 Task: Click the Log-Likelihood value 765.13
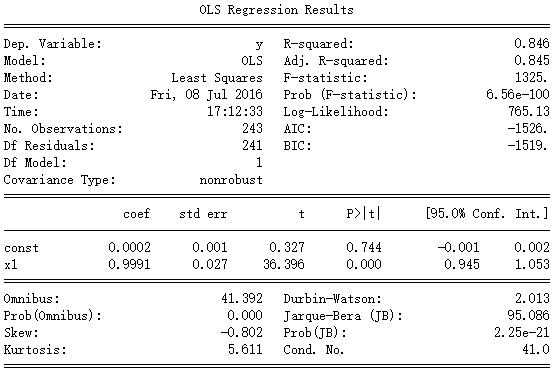(x=529, y=111)
